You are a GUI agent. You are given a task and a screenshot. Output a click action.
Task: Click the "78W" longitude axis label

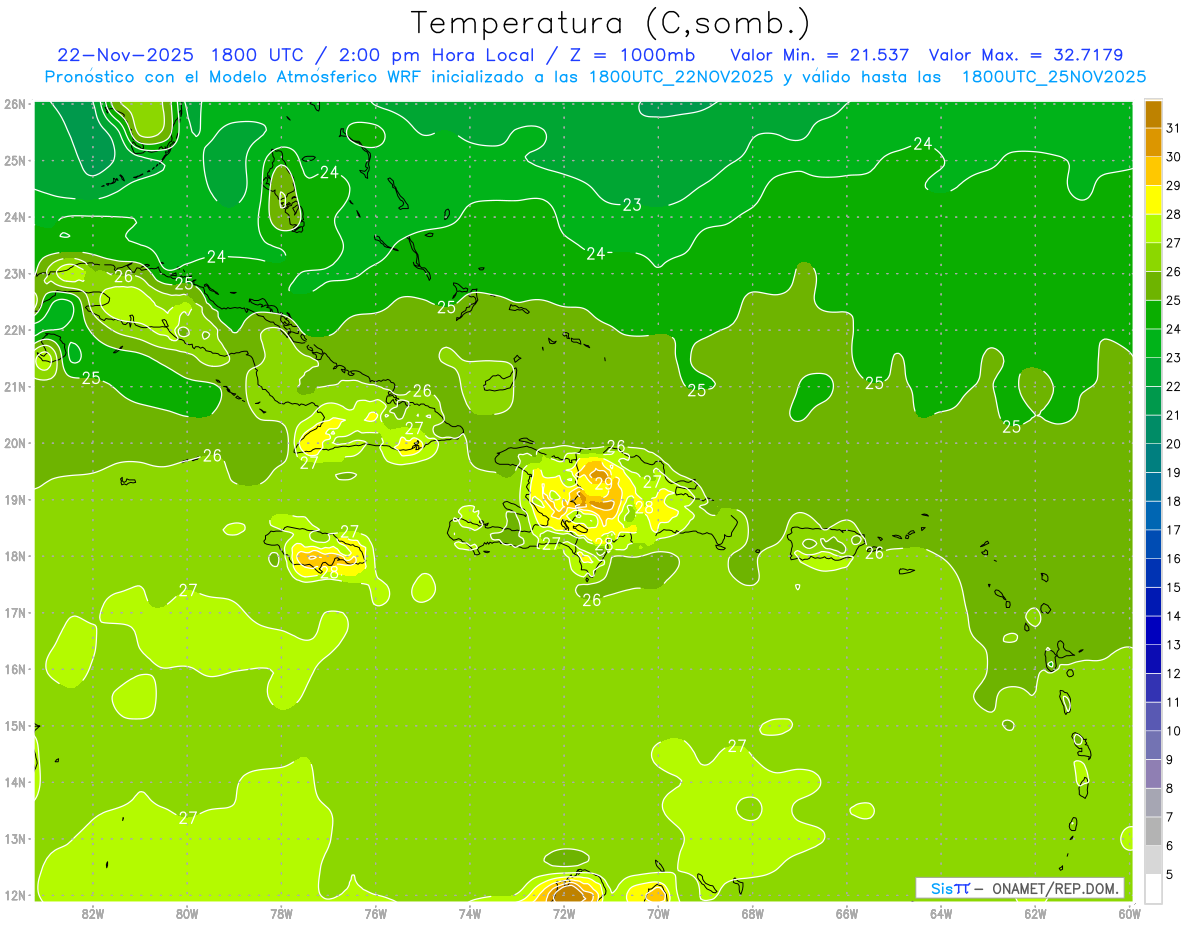point(281,912)
